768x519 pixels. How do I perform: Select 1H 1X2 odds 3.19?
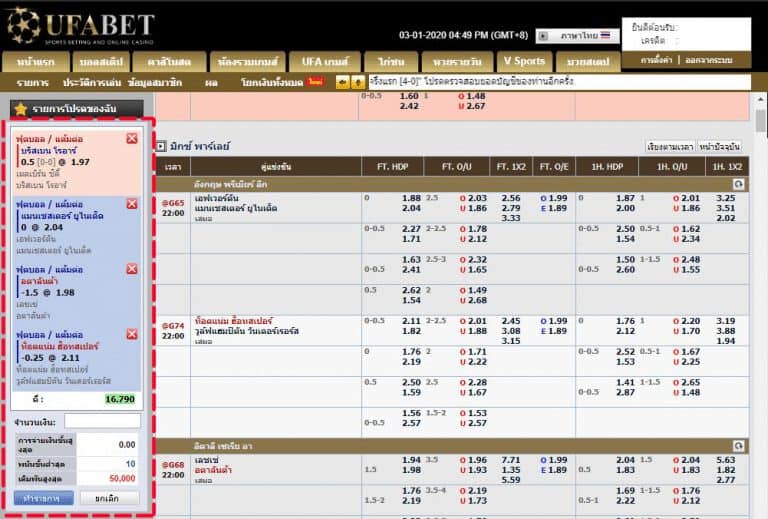[x=725, y=321]
